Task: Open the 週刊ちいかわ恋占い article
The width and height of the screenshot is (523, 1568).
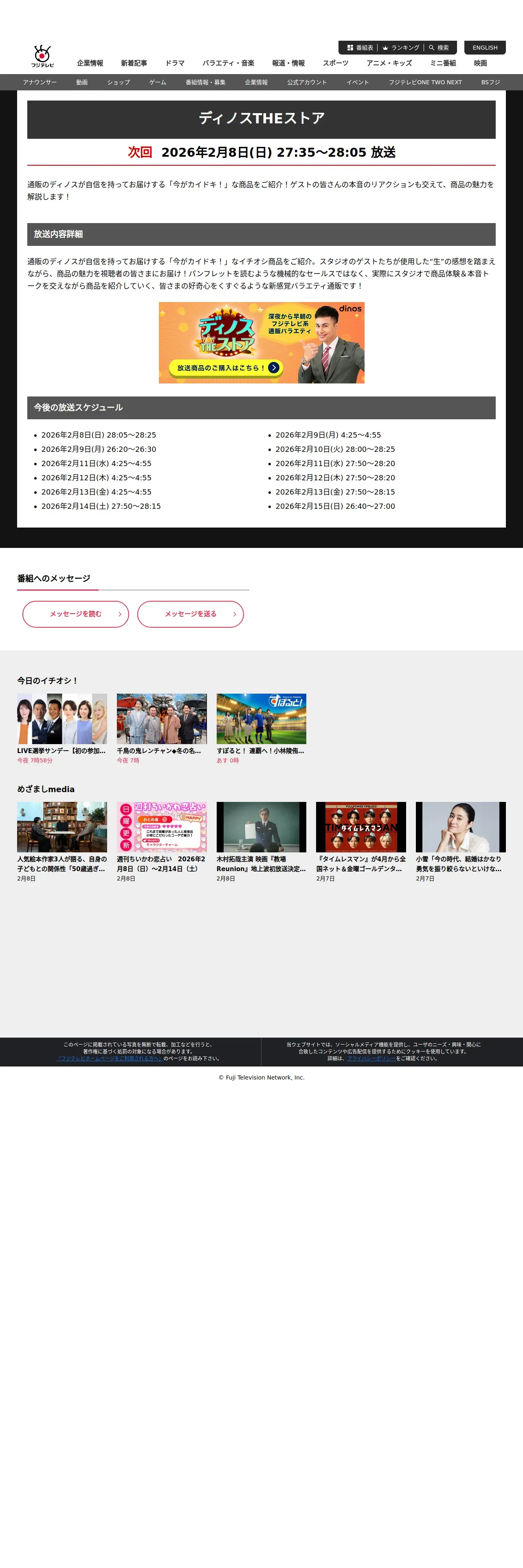Action: (162, 842)
